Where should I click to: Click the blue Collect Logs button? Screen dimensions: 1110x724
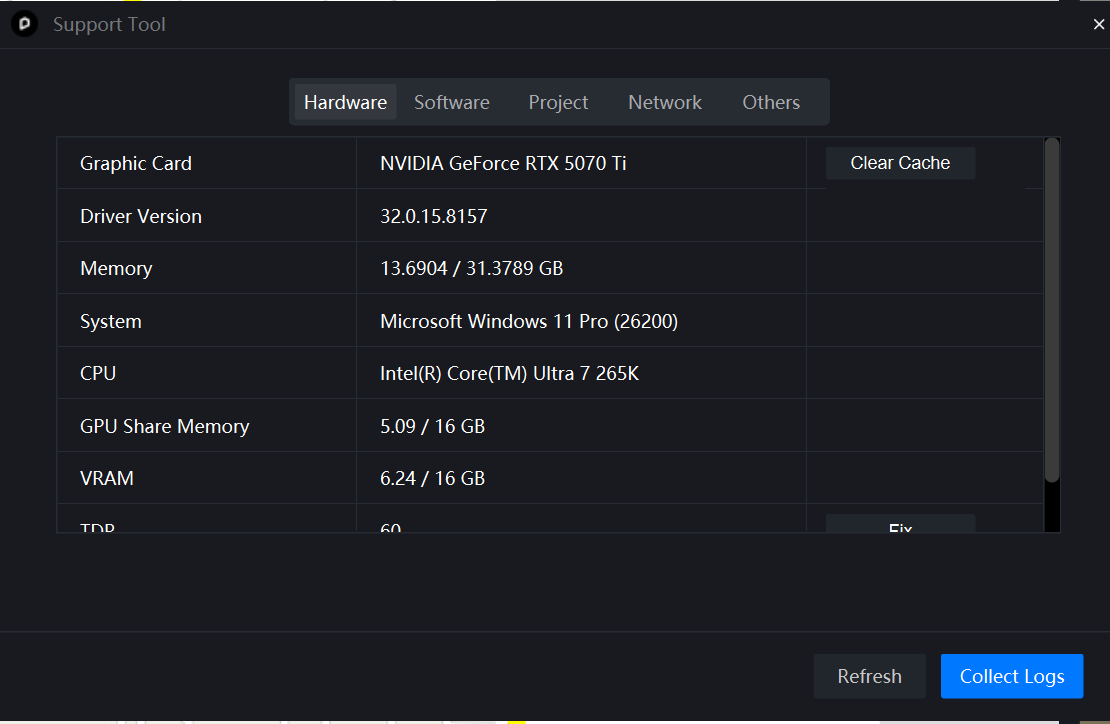click(1012, 676)
